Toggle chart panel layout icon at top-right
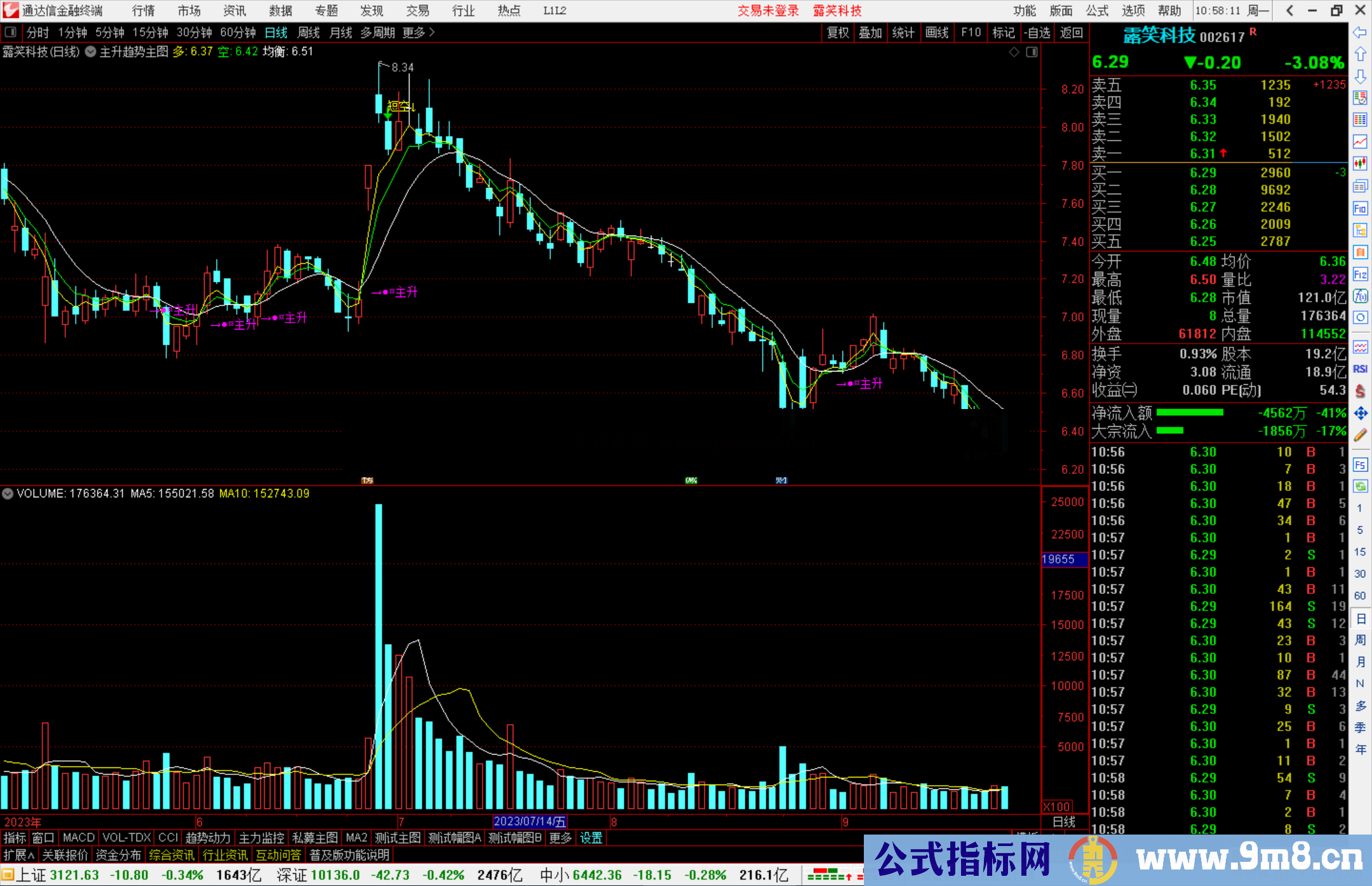 pos(1032,52)
